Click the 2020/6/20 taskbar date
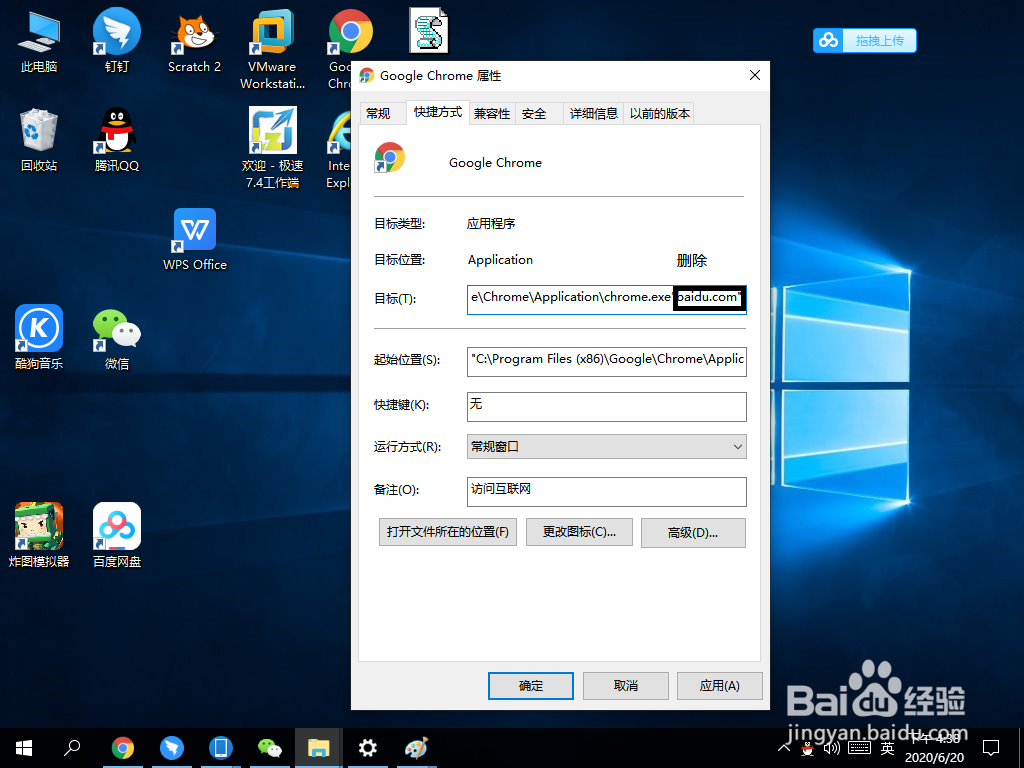Image resolution: width=1024 pixels, height=768 pixels. coord(934,758)
